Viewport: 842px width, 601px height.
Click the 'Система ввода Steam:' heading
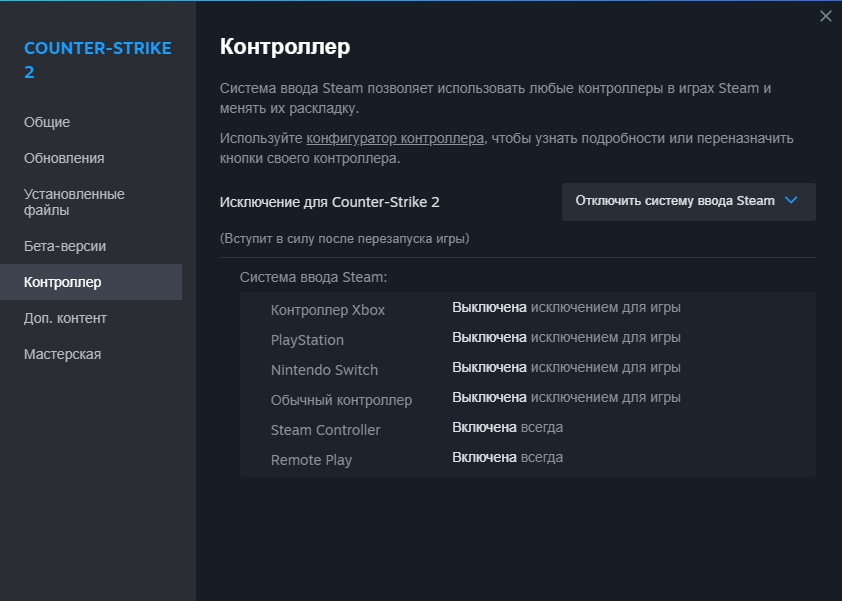pyautogui.click(x=313, y=276)
